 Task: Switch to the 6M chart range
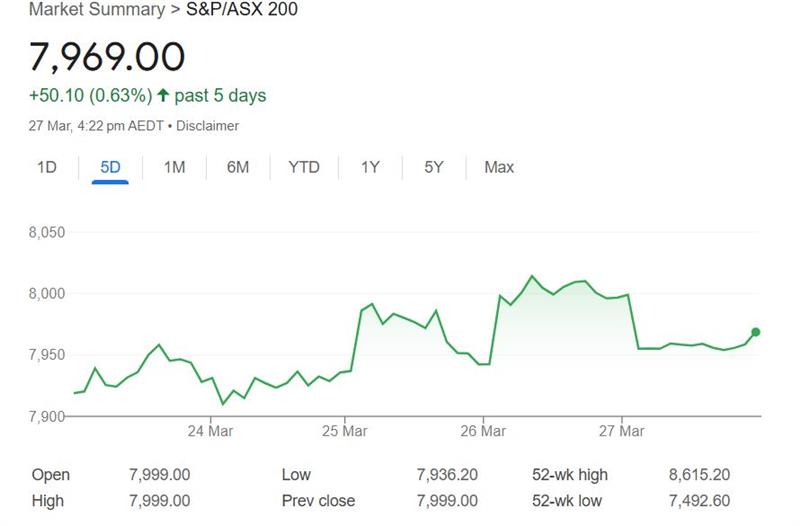(x=238, y=167)
